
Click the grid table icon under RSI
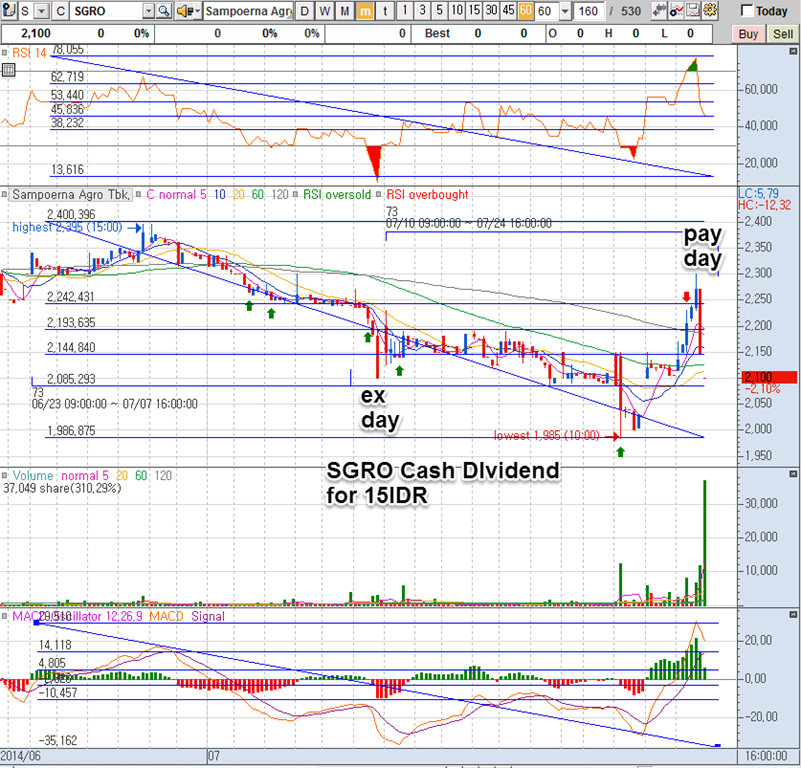click(x=8, y=71)
